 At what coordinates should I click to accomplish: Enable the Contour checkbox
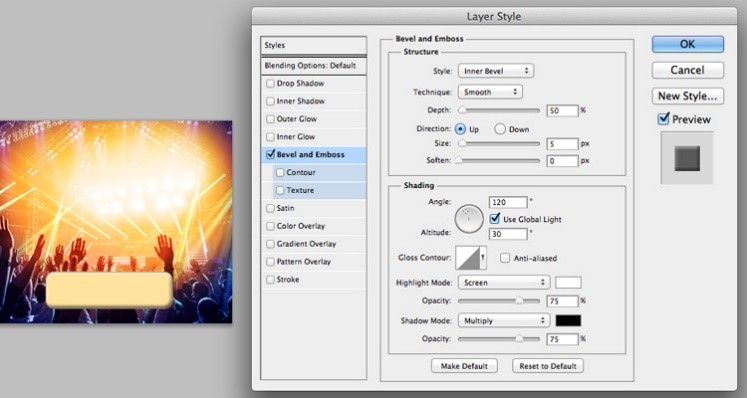280,173
